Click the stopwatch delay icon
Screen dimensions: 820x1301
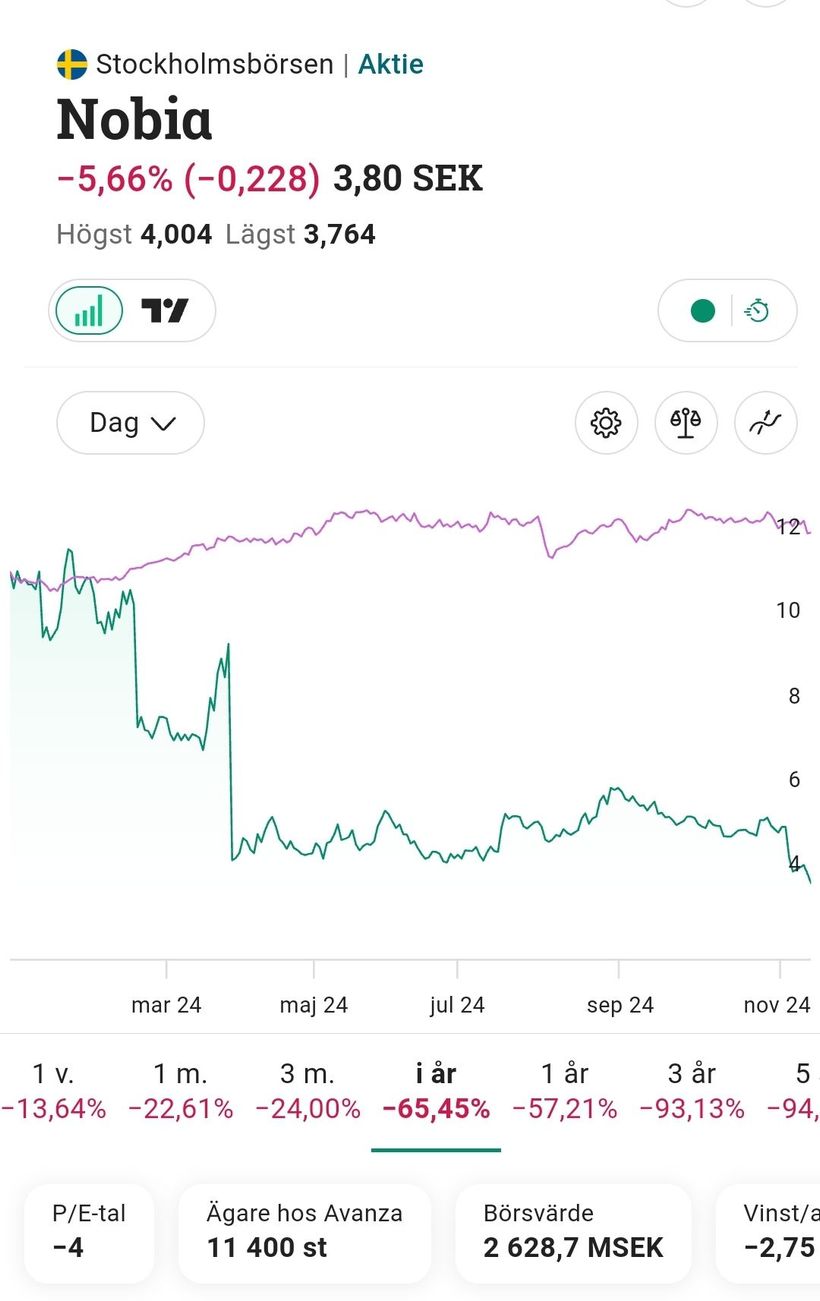758,311
